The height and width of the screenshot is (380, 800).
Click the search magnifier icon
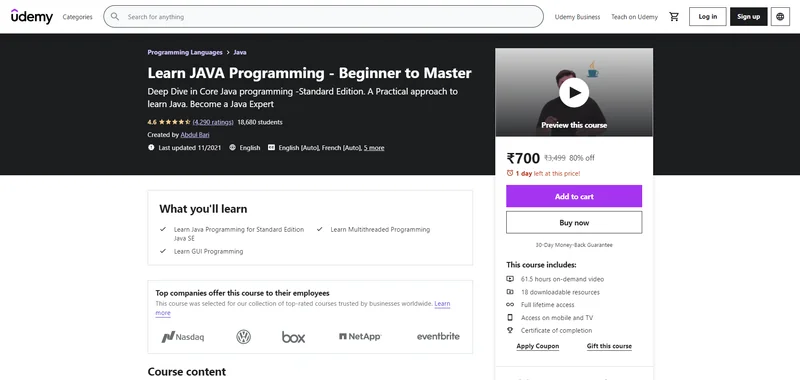point(115,17)
